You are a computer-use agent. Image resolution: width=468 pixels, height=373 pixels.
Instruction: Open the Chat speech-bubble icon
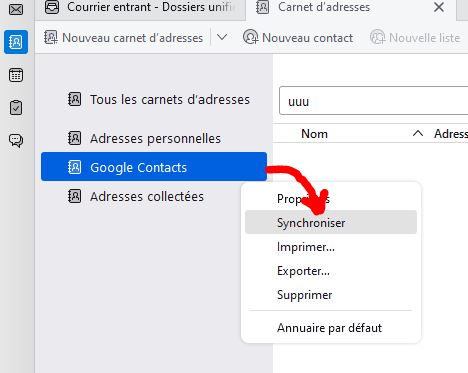point(16,140)
